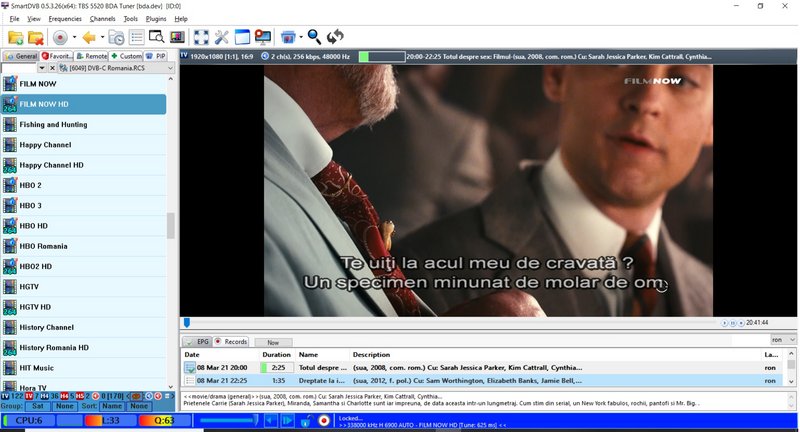Select the 08 Mar 21 22:25 EPG row

tap(484, 381)
